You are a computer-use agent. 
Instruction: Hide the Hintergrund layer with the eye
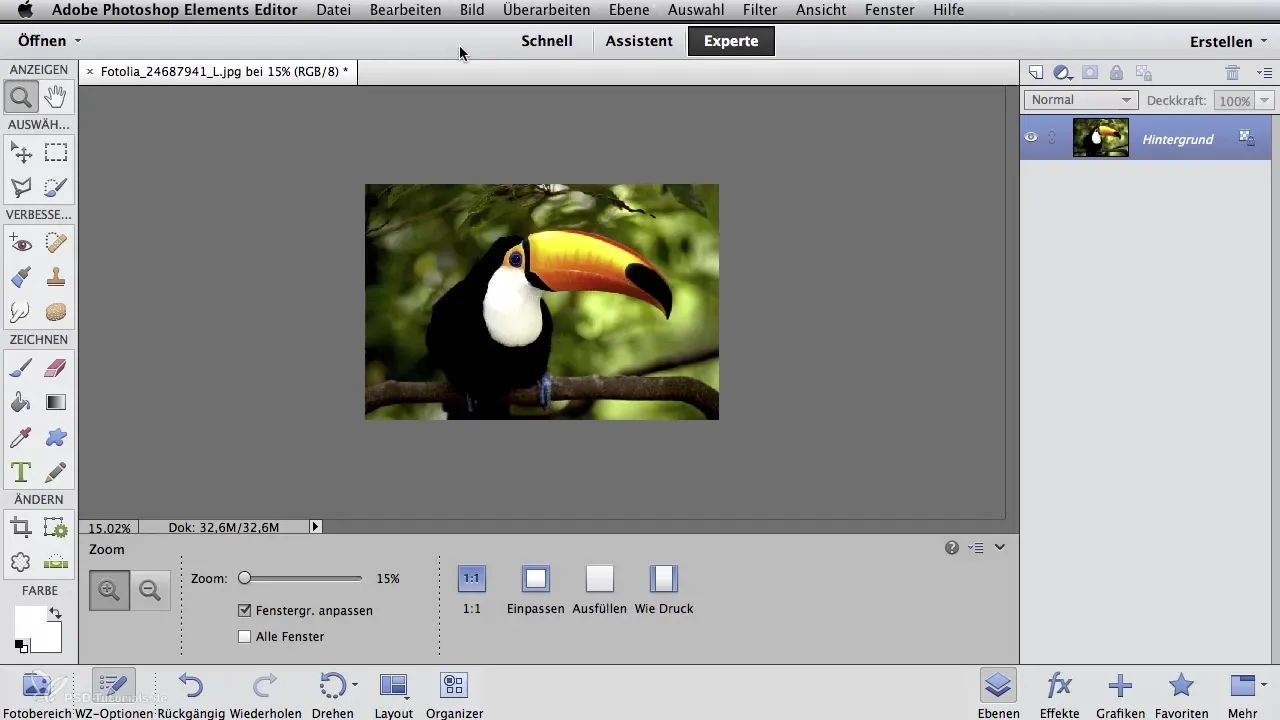pos(1031,138)
